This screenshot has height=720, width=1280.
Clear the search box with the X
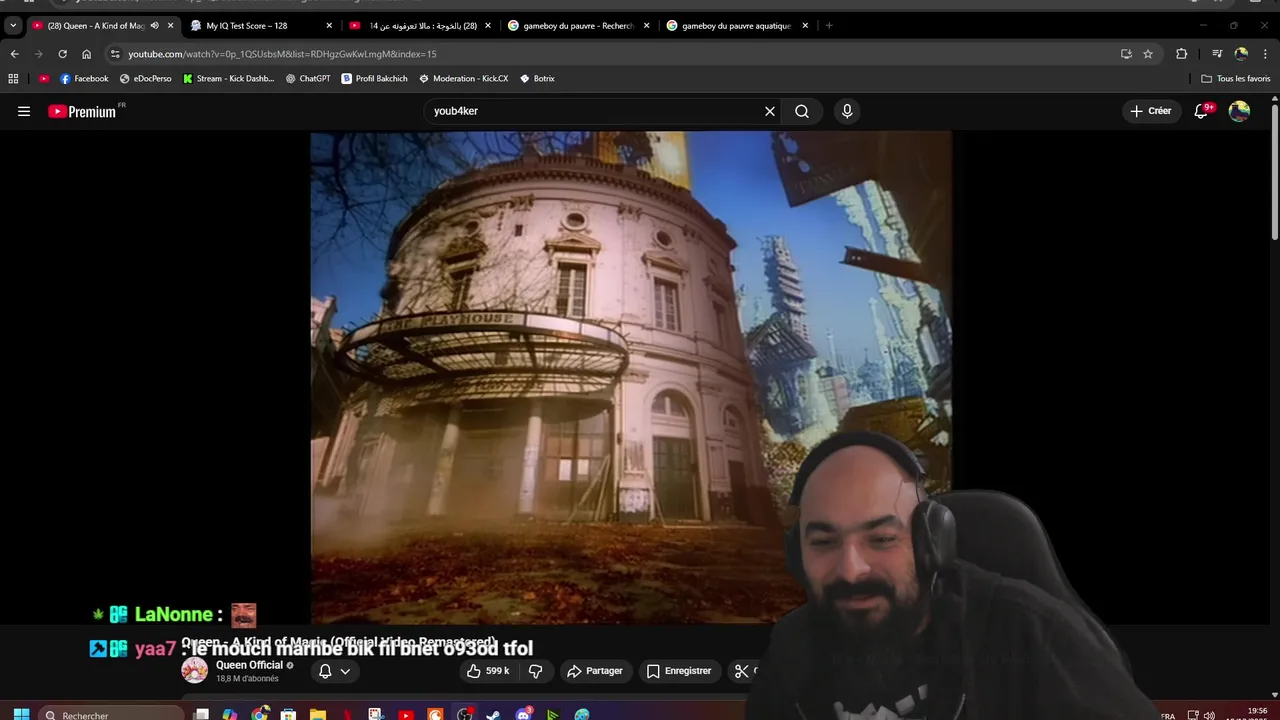point(770,111)
